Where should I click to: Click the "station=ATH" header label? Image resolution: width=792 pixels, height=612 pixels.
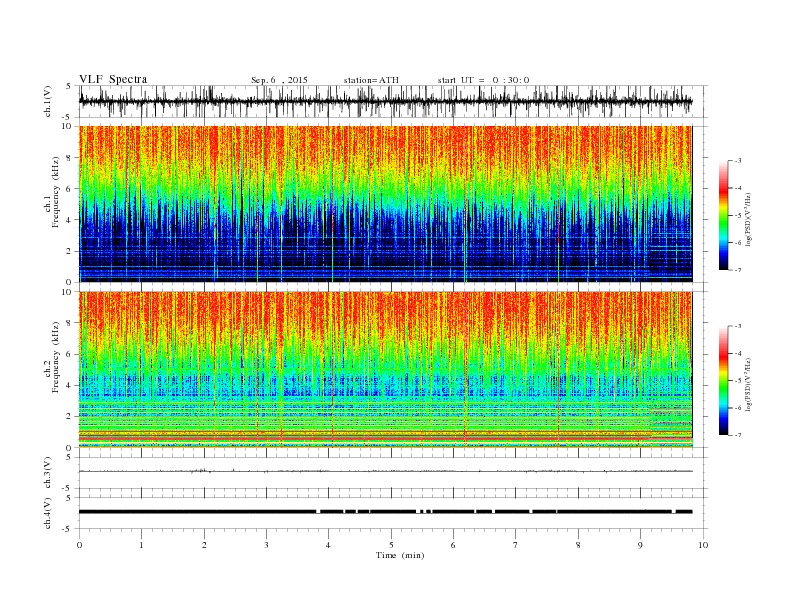coord(371,80)
